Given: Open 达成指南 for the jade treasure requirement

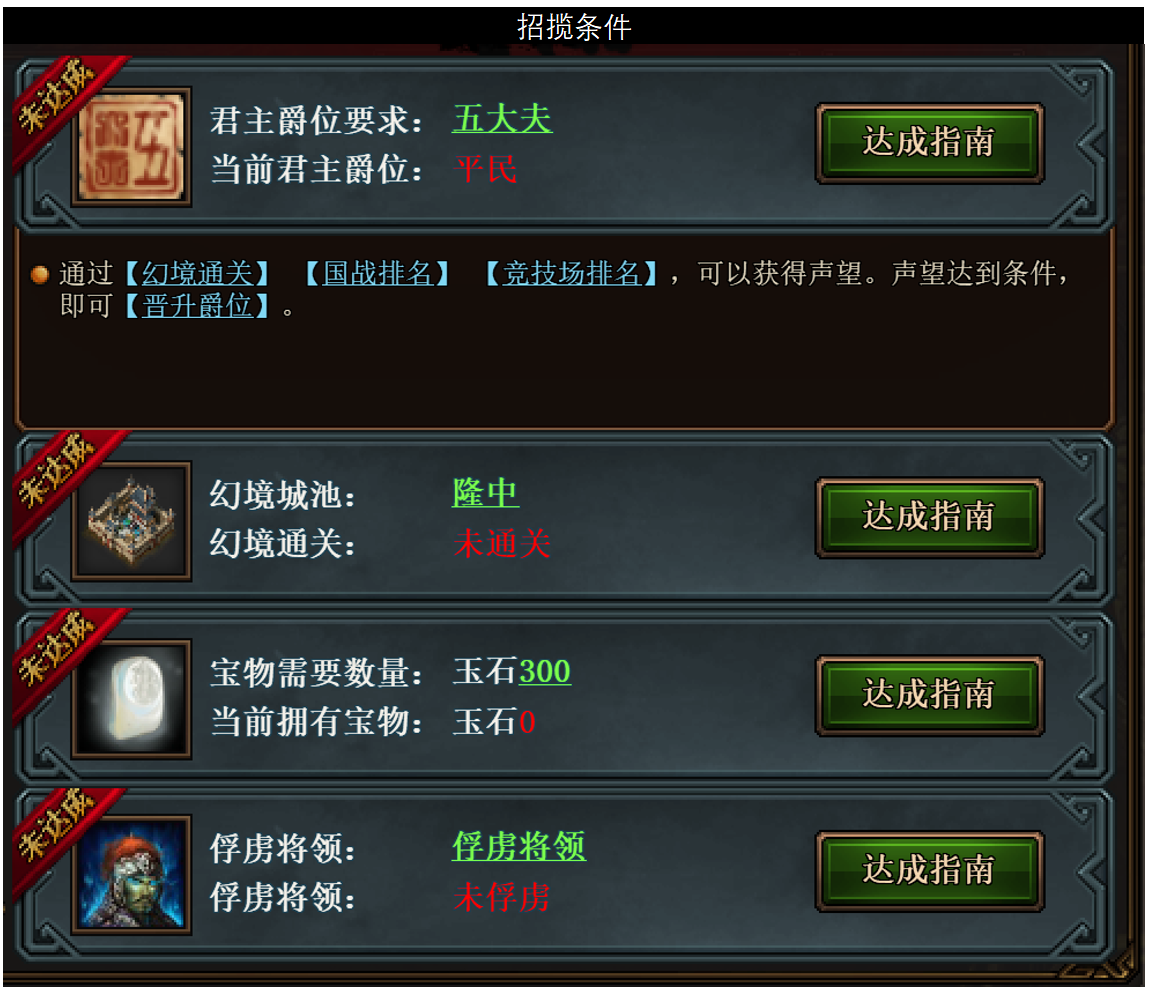Looking at the screenshot, I should (x=929, y=695).
